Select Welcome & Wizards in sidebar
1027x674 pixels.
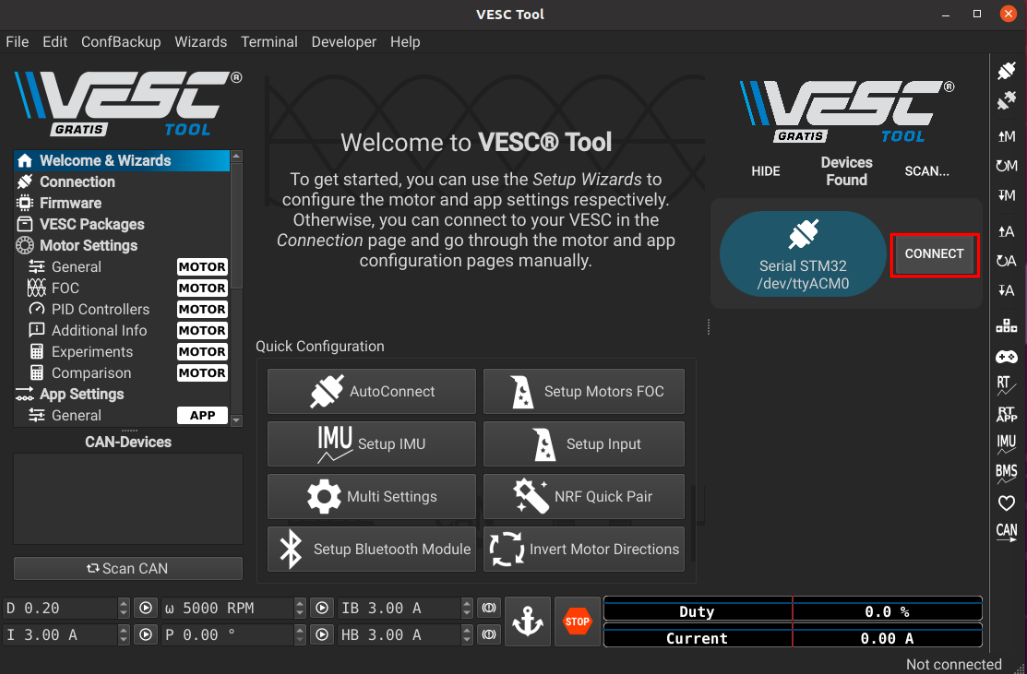click(122, 160)
